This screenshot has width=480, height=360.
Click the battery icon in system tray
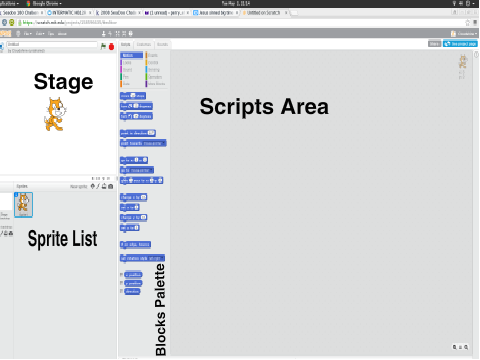(467, 3)
